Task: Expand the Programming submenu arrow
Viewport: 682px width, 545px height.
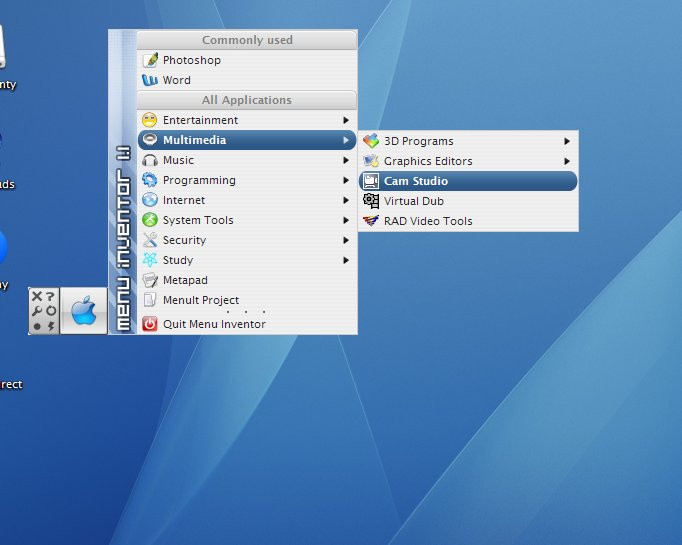Action: (346, 180)
